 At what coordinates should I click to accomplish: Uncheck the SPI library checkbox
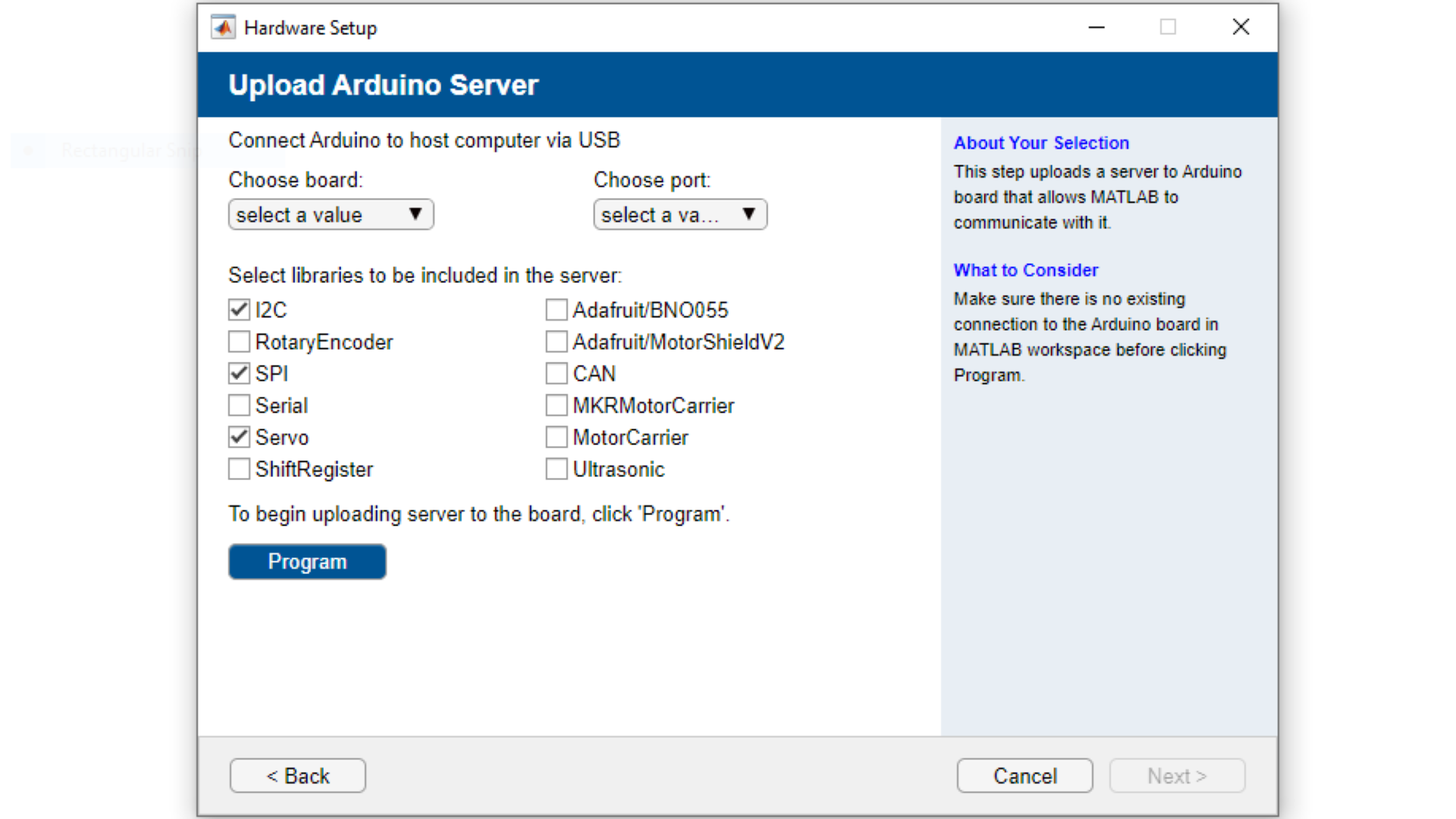[239, 373]
